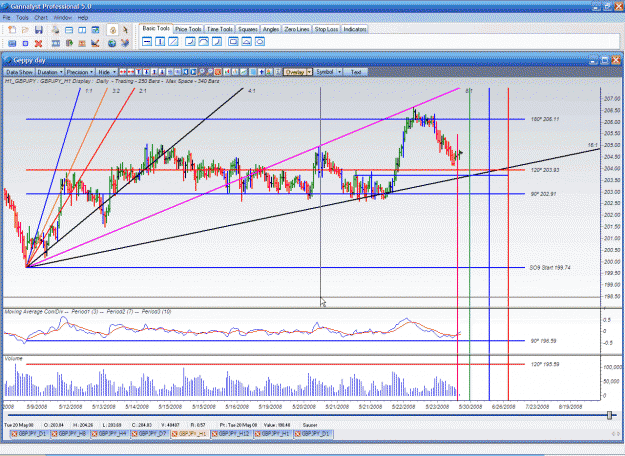Select the ellipse drawing tool

tap(259, 41)
